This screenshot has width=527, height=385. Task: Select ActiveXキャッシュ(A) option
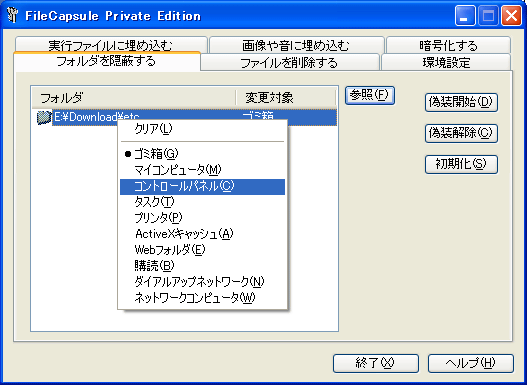coord(202,234)
